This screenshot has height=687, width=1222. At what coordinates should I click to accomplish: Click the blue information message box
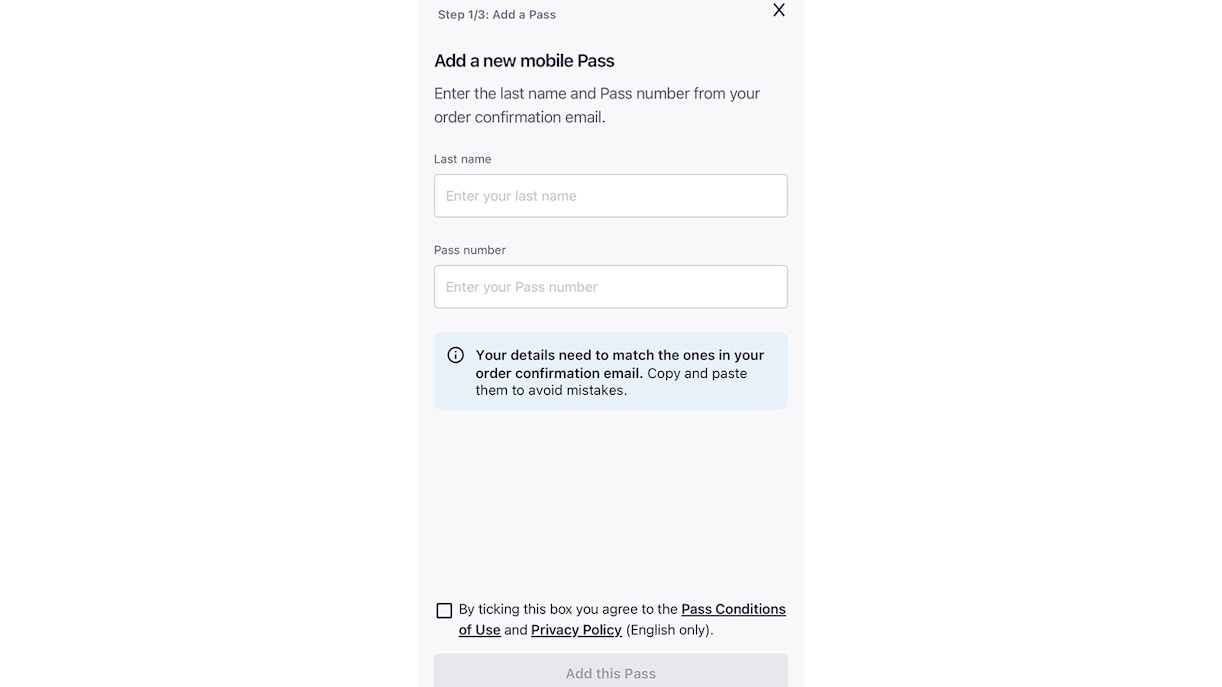pyautogui.click(x=610, y=370)
